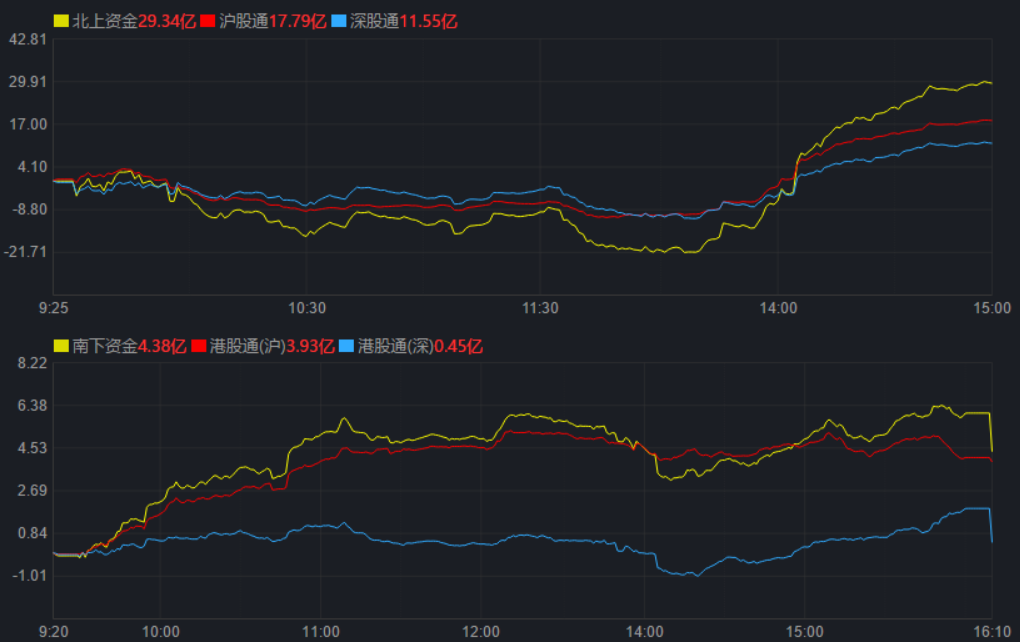Click the blue swatch beside 深股通

338,20
